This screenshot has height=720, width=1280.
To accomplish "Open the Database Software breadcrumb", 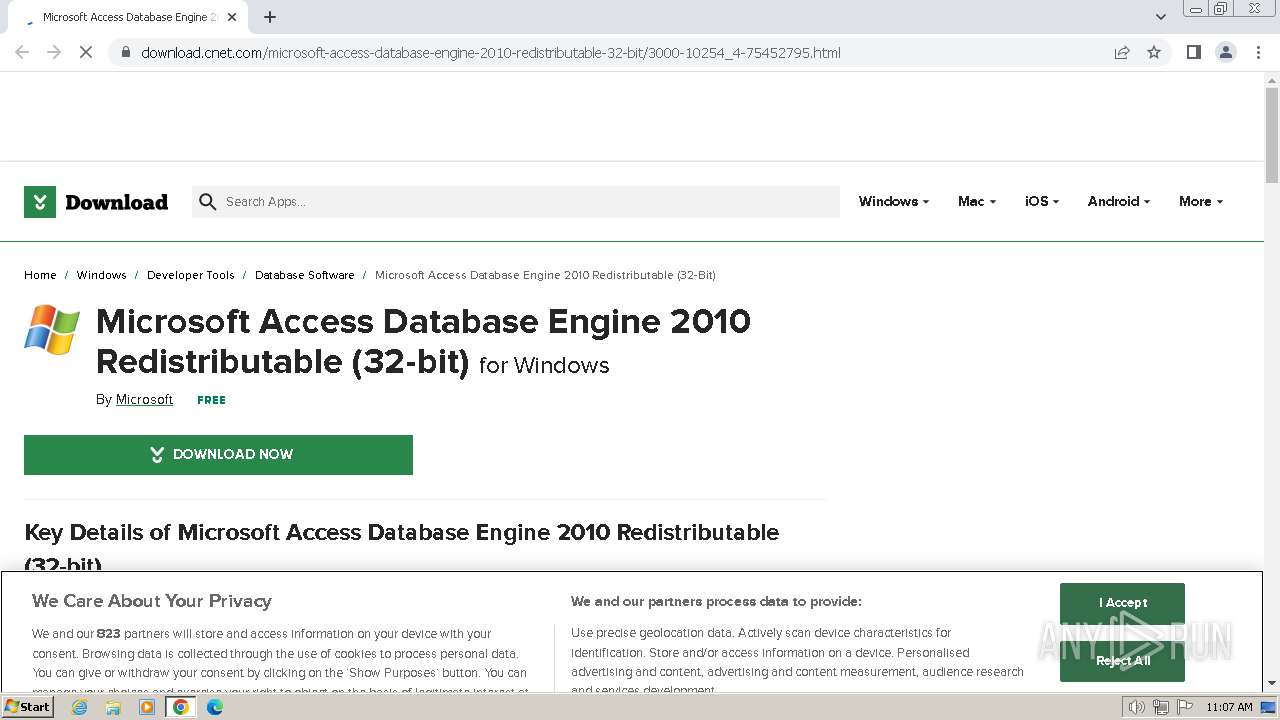I will (x=304, y=275).
